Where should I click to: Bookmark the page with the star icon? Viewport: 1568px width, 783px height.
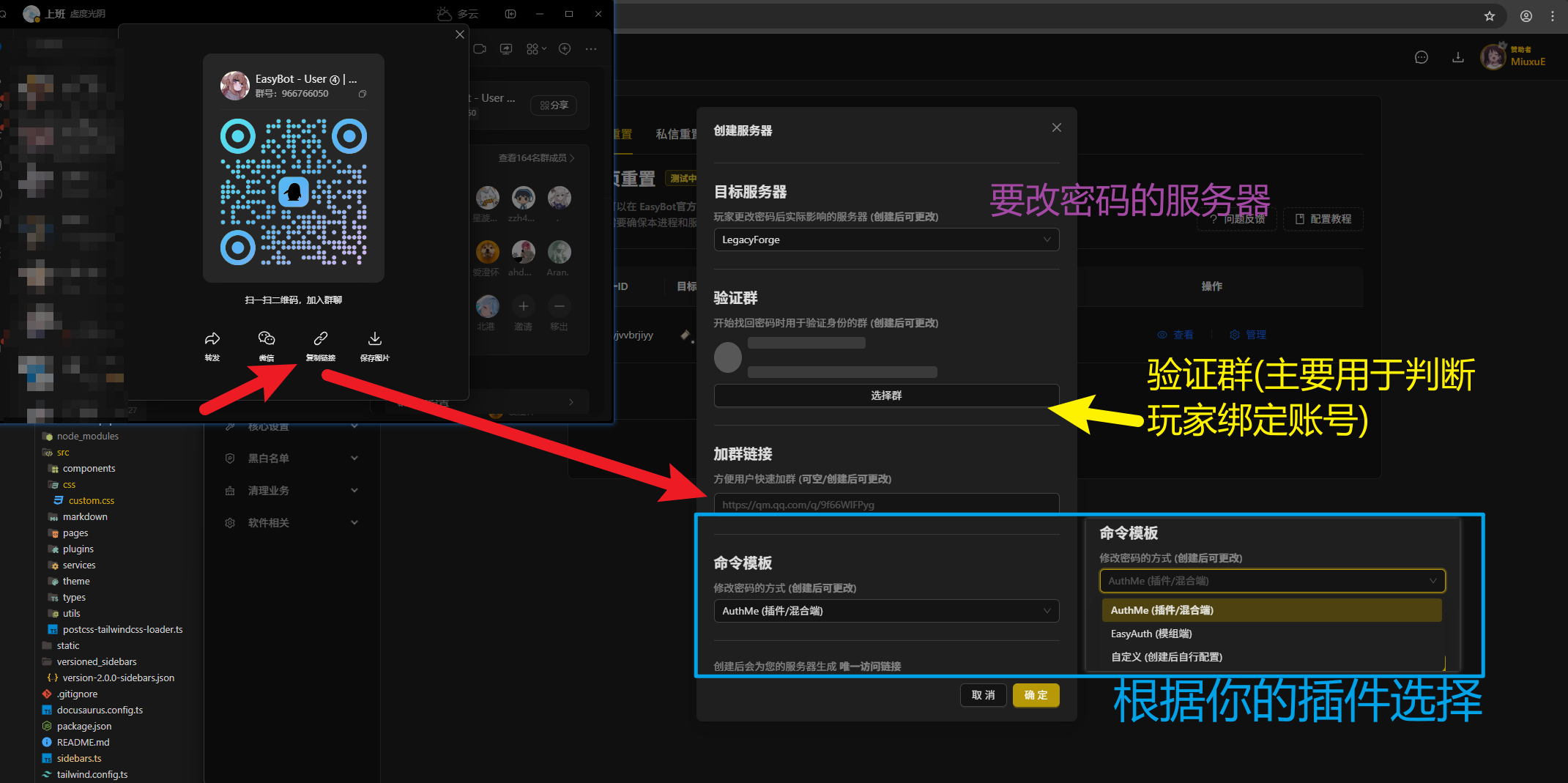click(x=1489, y=16)
